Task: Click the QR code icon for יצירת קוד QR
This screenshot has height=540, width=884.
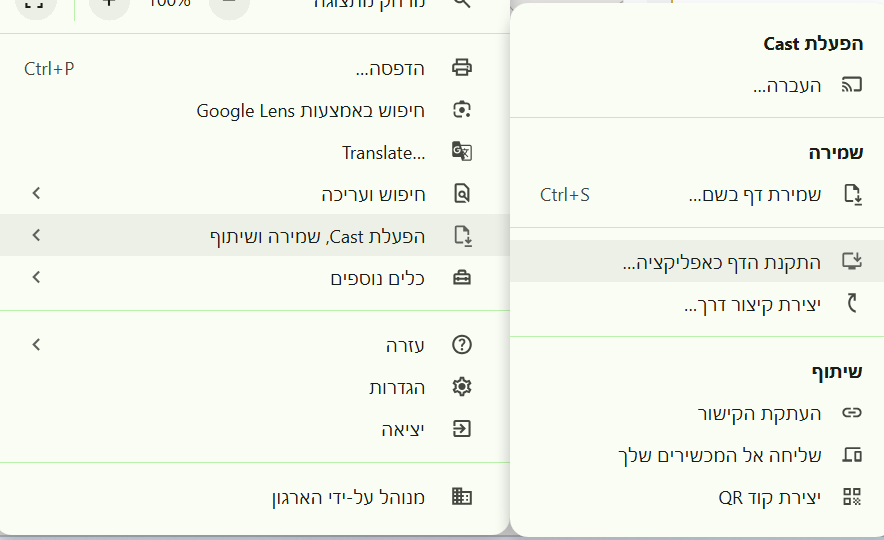Action: (x=852, y=497)
